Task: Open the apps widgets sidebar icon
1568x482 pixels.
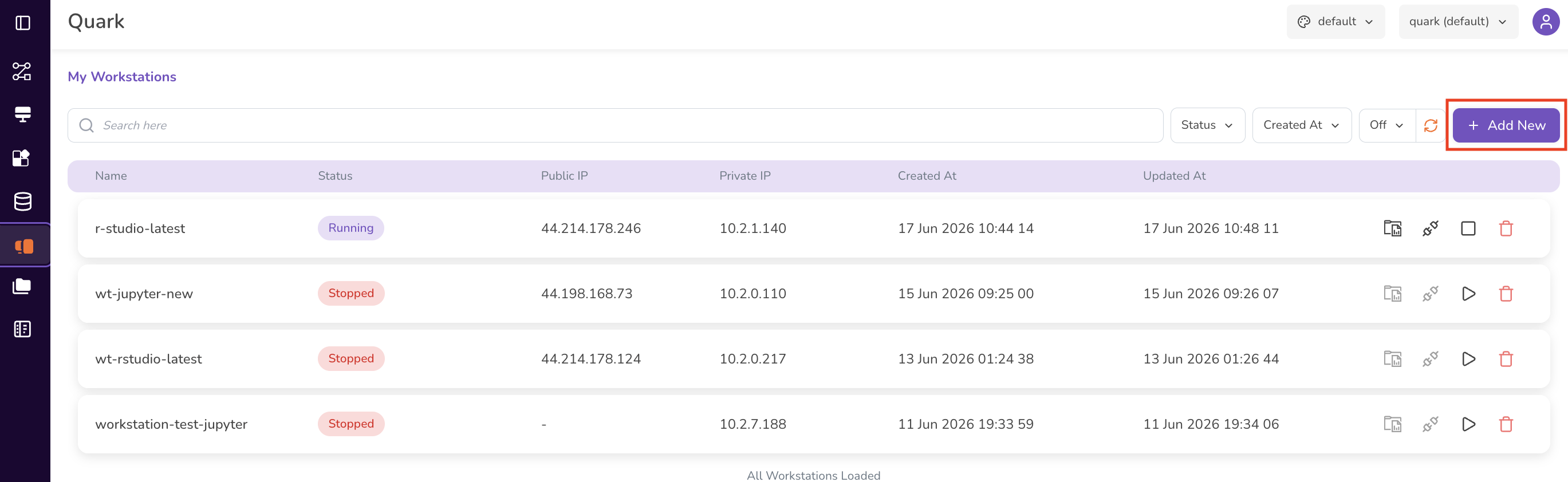Action: pyautogui.click(x=22, y=158)
